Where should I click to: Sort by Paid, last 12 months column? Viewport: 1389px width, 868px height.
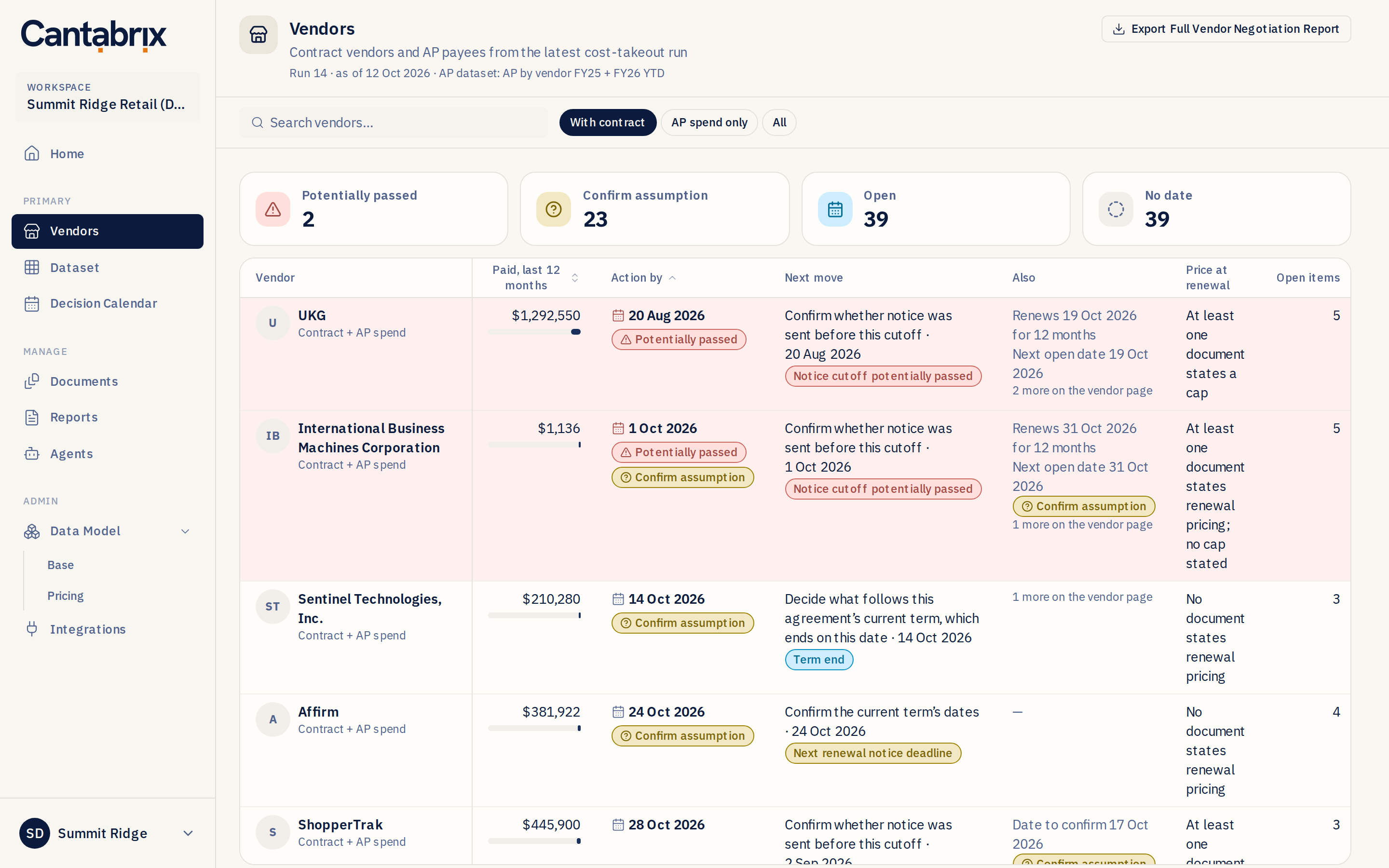coord(534,277)
